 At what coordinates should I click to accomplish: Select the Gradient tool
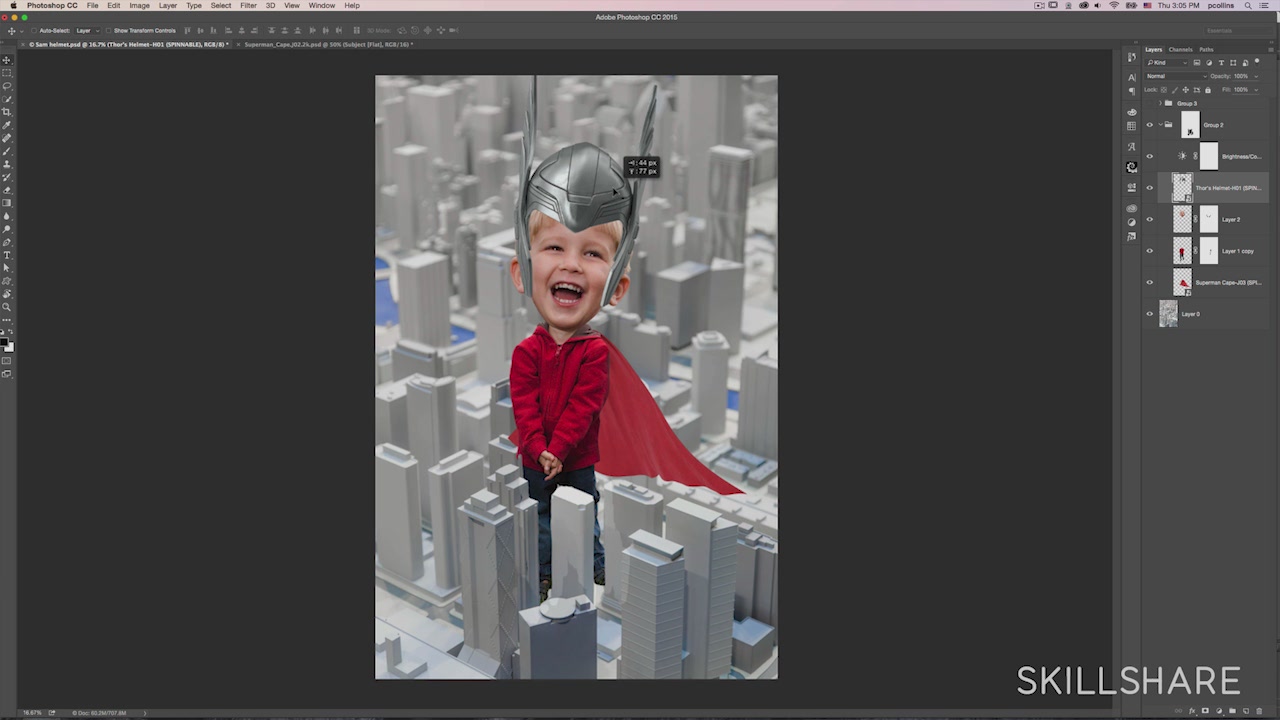7,203
